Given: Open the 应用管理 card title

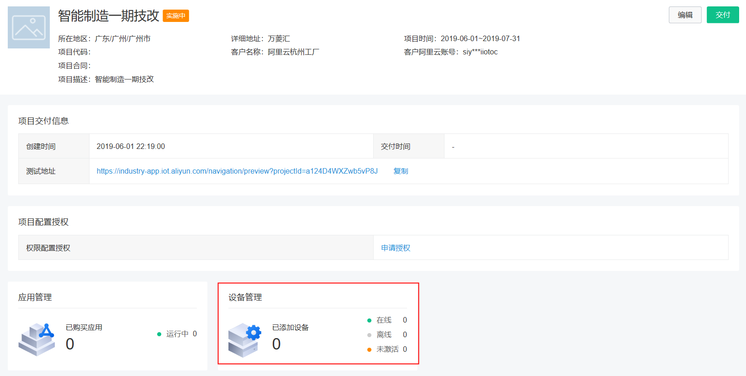Looking at the screenshot, I should pos(35,297).
